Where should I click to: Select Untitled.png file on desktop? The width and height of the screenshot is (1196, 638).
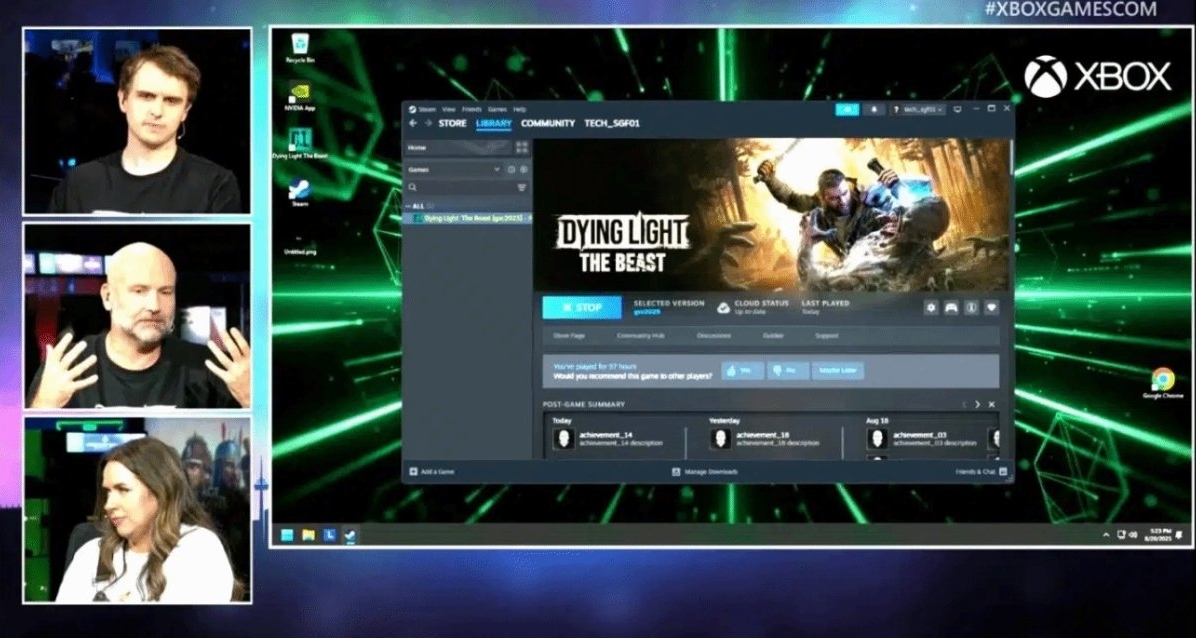(300, 244)
